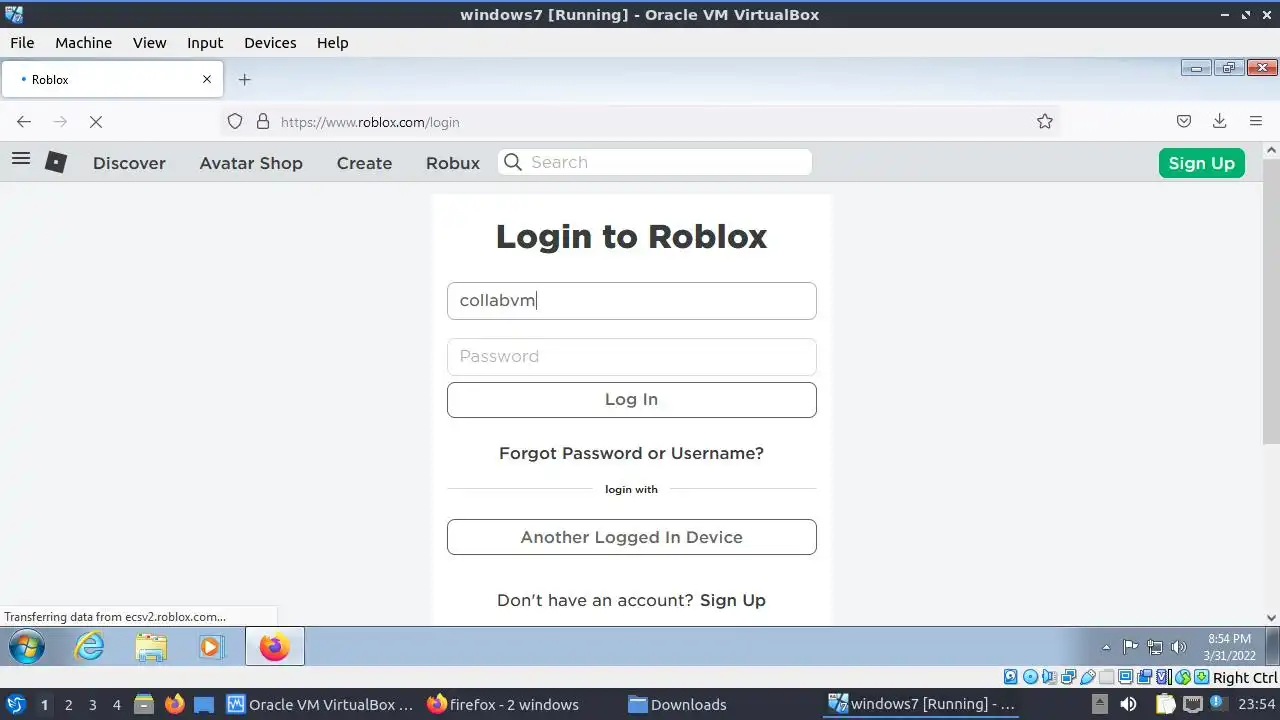
Task: Click the Roblox logo icon
Action: [56, 162]
